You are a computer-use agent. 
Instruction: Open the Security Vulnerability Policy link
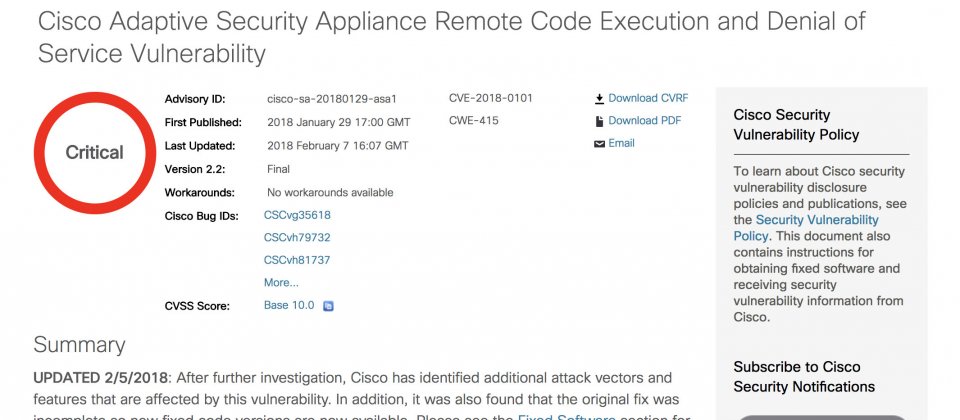click(x=806, y=228)
